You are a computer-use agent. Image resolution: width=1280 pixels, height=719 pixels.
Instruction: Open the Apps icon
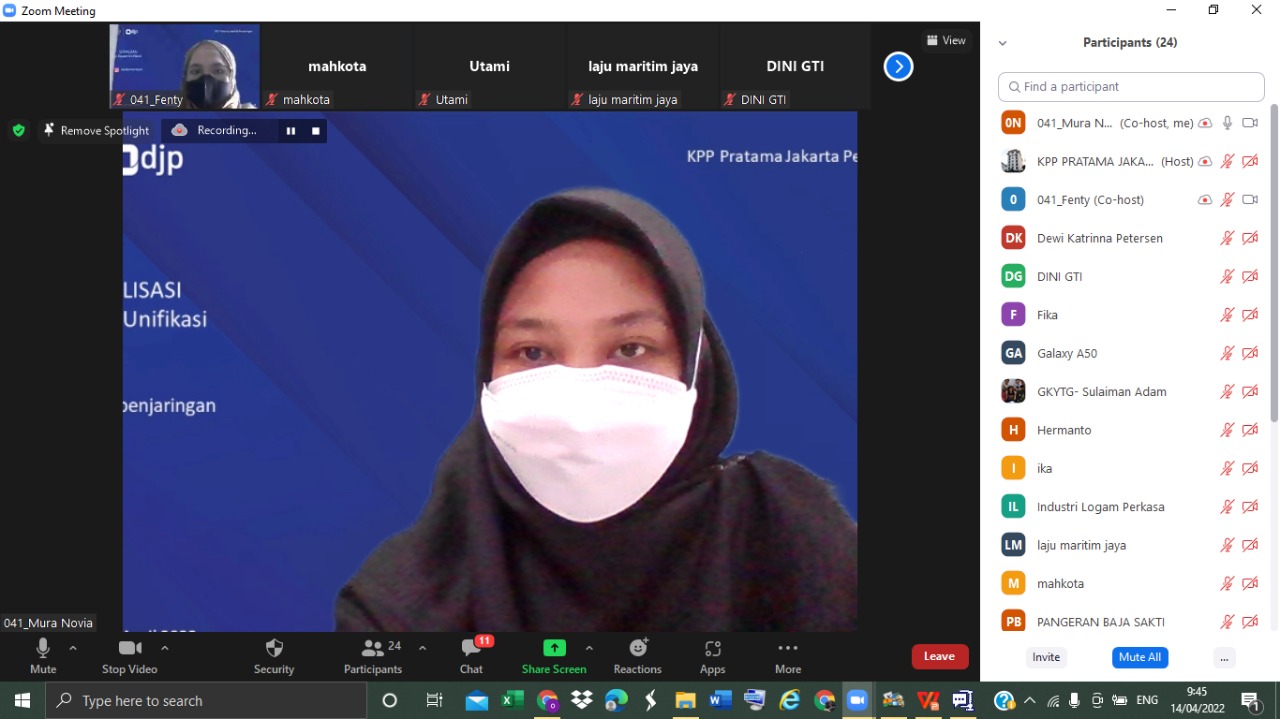pyautogui.click(x=712, y=649)
